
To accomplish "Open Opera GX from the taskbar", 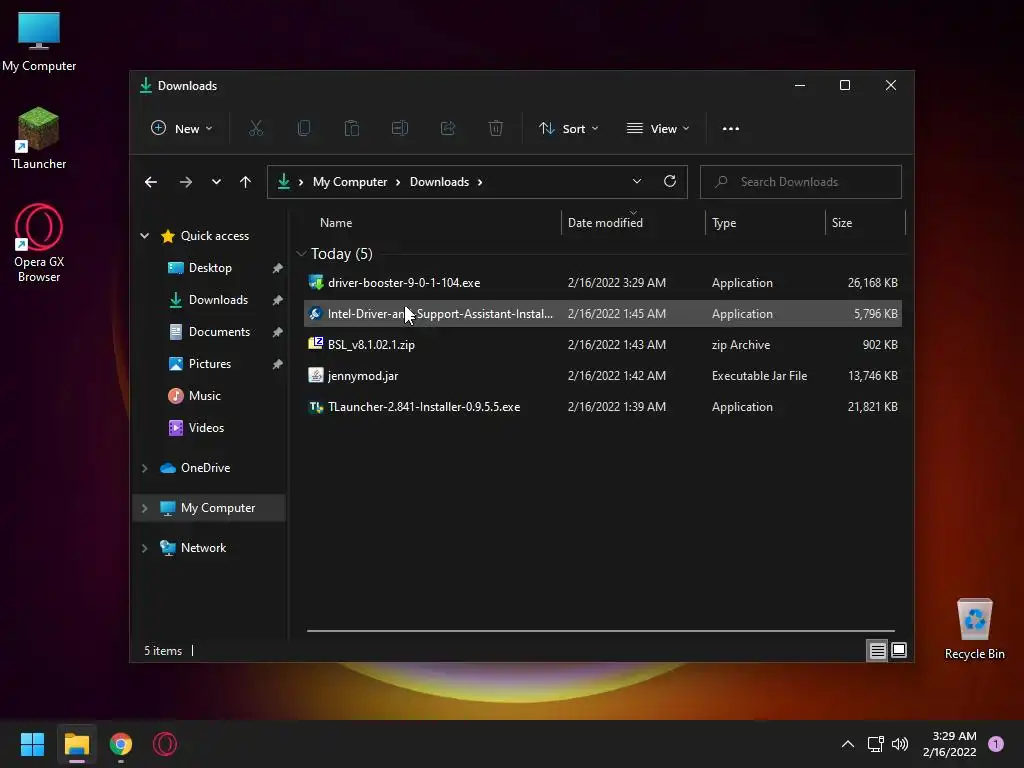I will pyautogui.click(x=165, y=744).
